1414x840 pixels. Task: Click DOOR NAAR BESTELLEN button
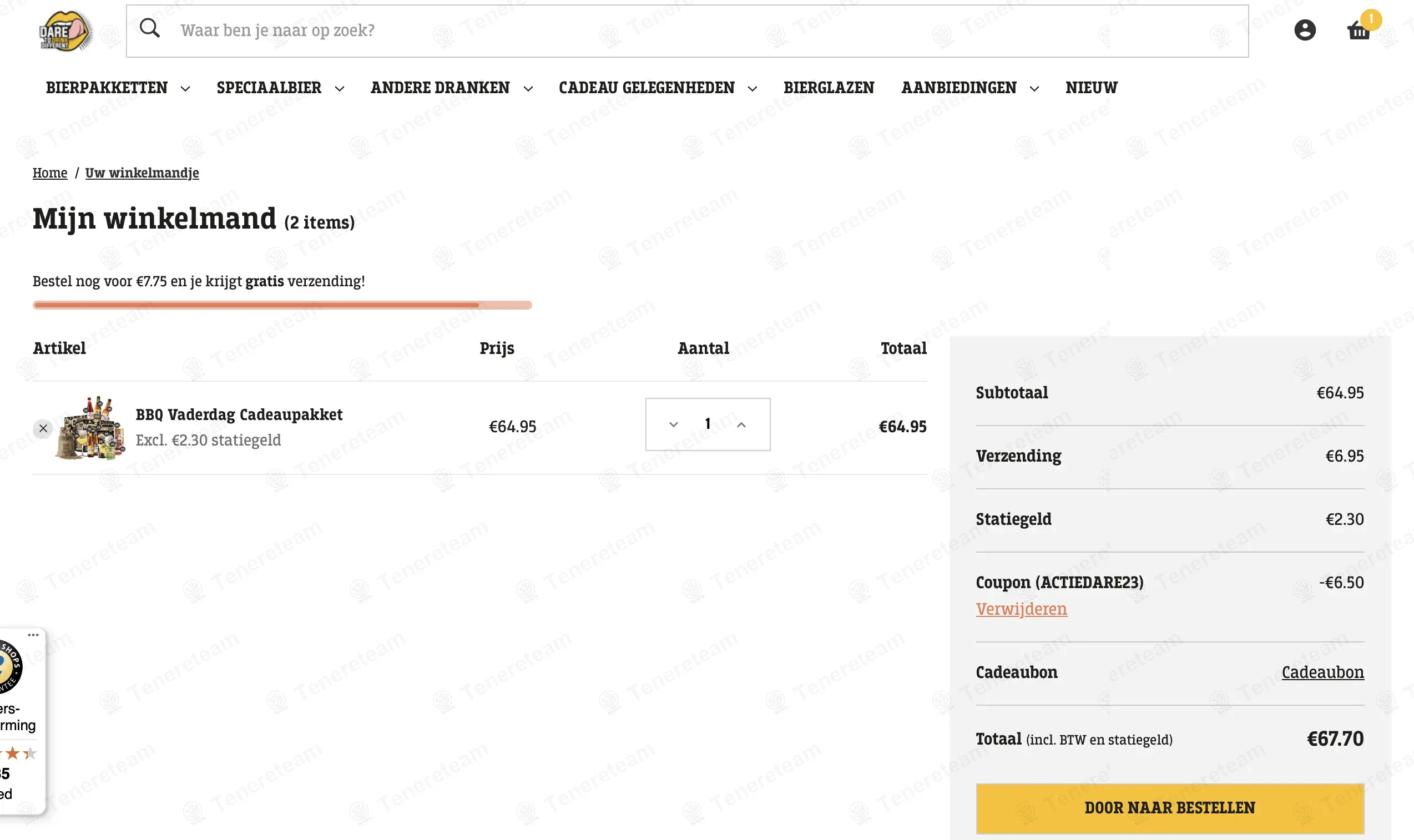pos(1169,808)
